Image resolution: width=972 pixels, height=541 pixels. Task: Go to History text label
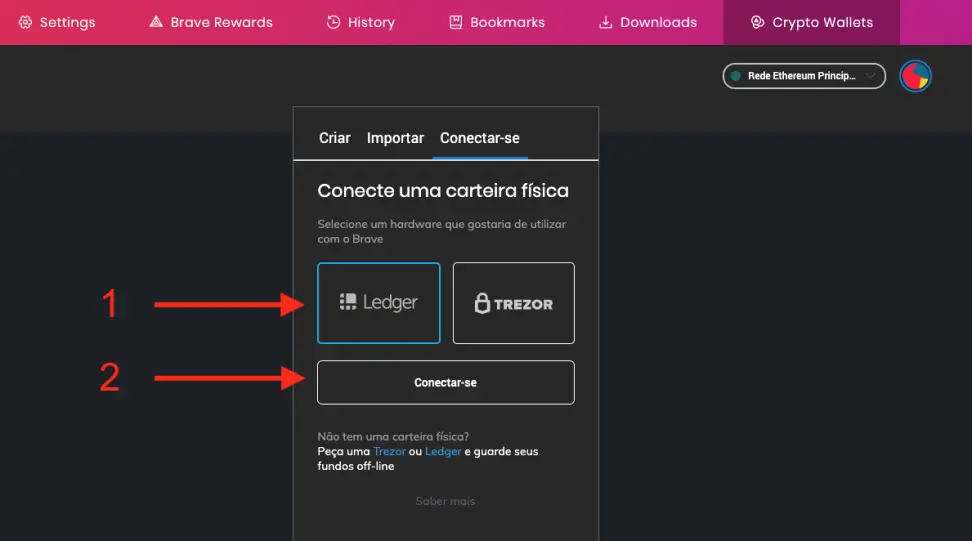click(371, 22)
